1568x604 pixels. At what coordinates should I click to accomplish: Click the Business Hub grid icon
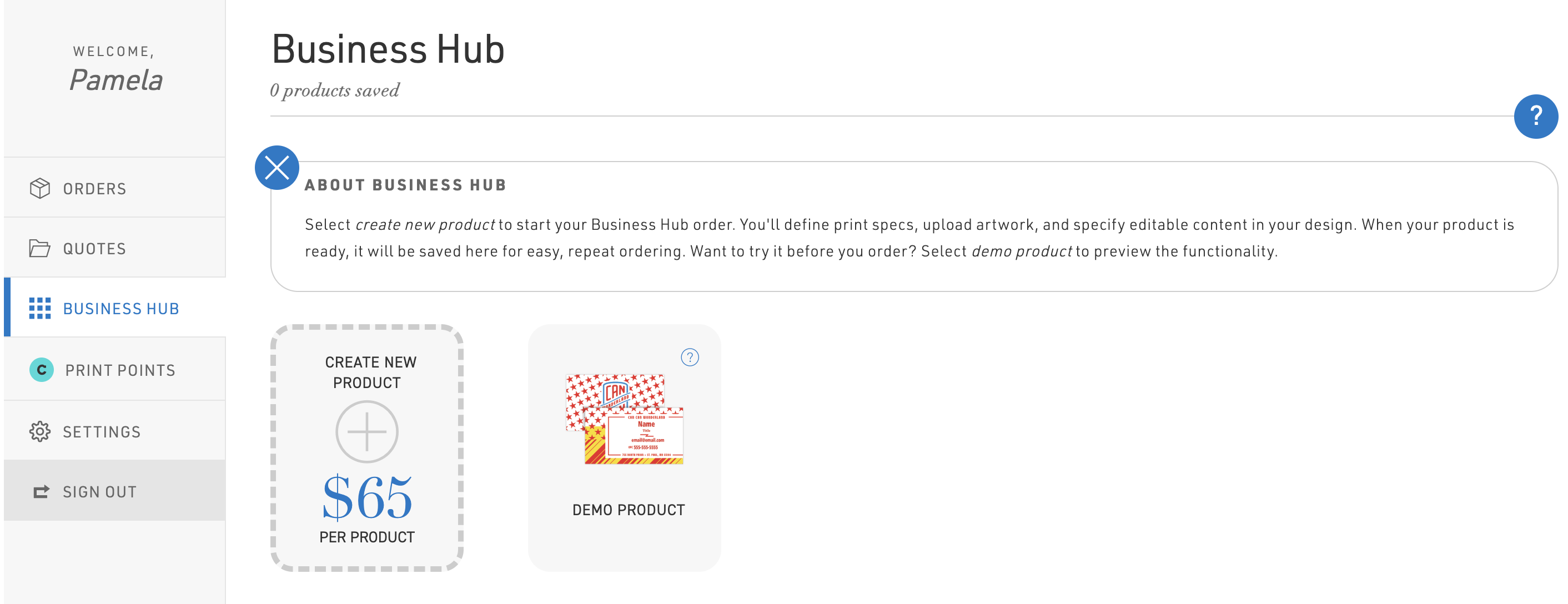point(40,309)
